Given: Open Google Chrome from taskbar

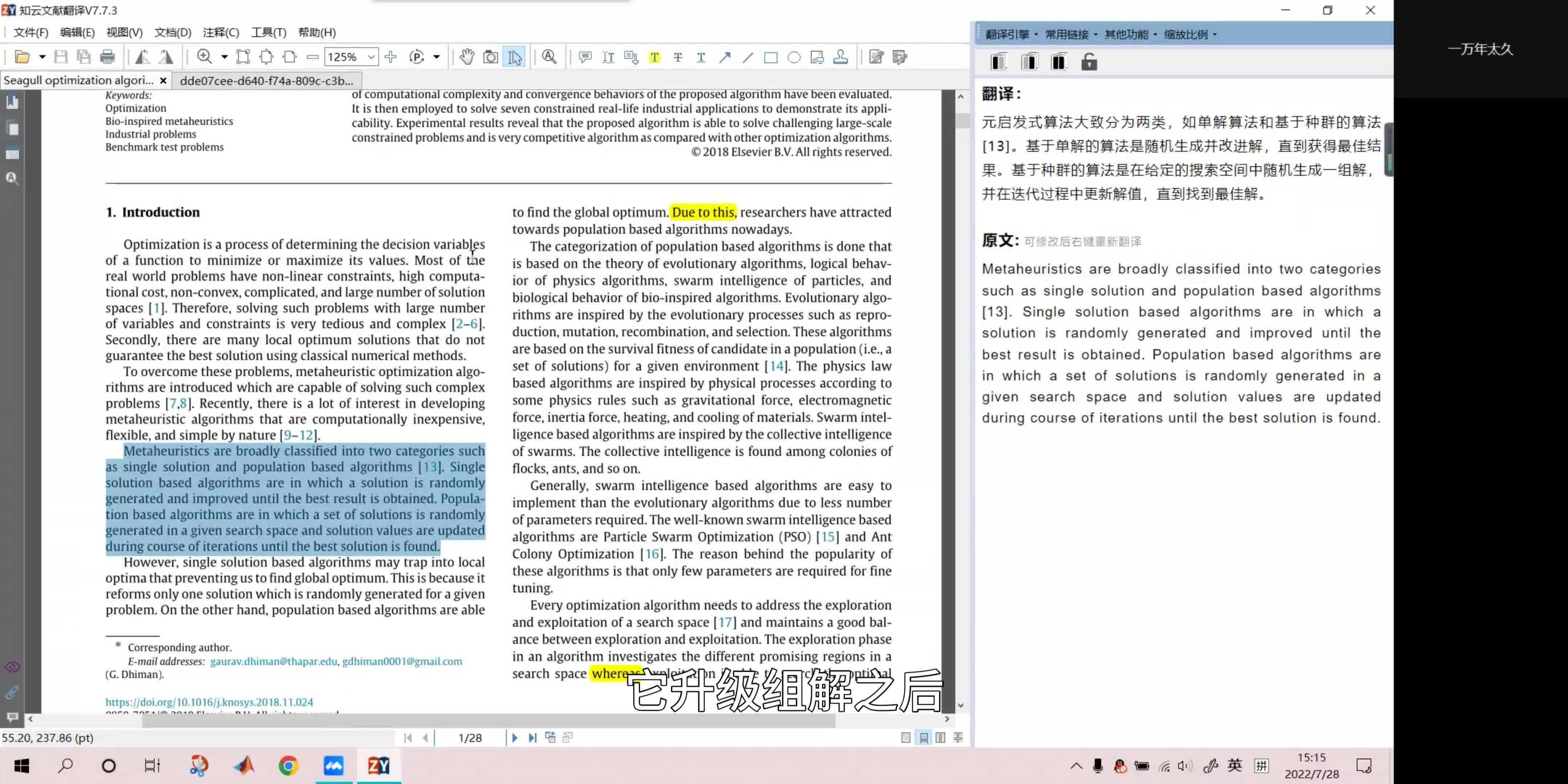Looking at the screenshot, I should click(288, 765).
